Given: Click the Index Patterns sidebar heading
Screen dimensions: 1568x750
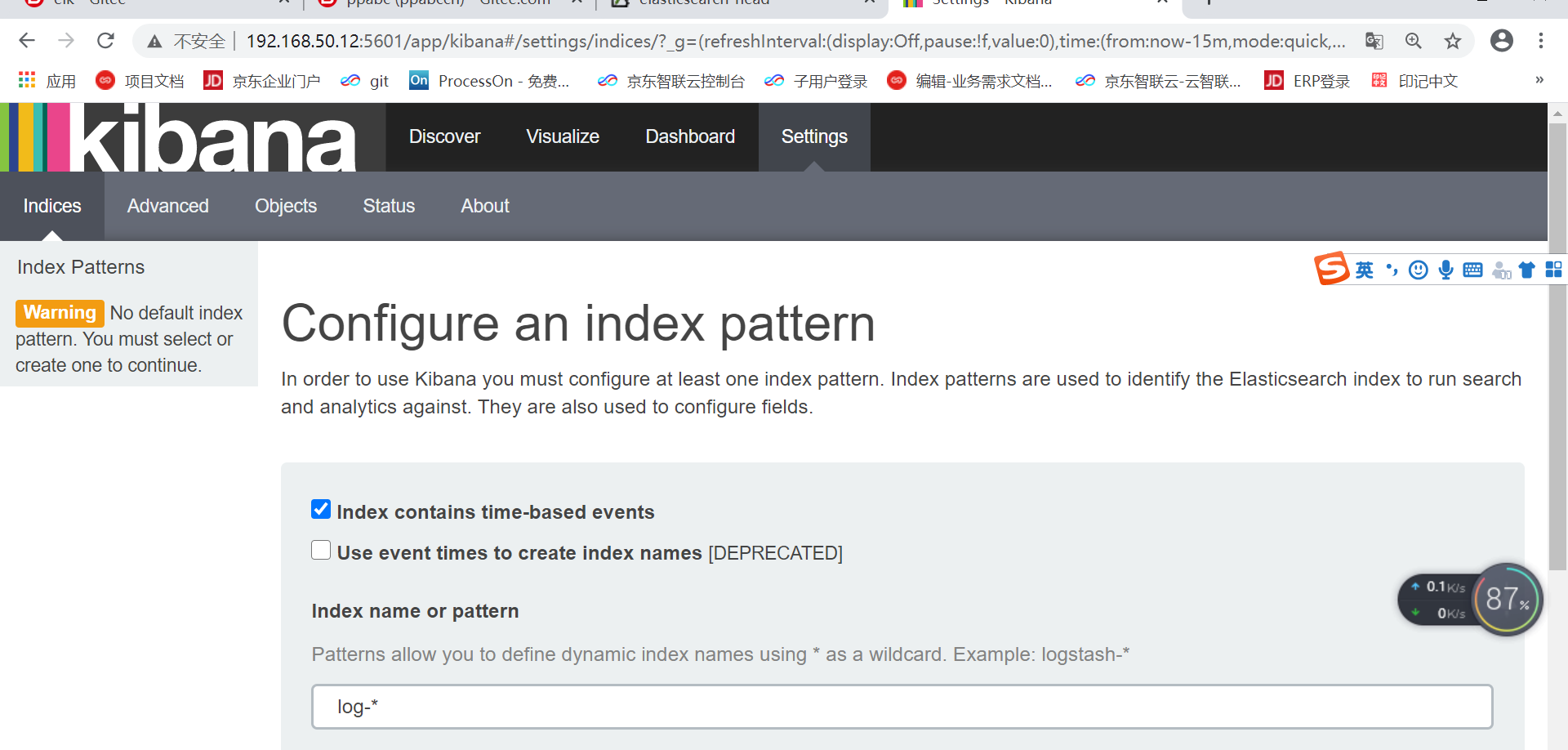Looking at the screenshot, I should coord(81,267).
